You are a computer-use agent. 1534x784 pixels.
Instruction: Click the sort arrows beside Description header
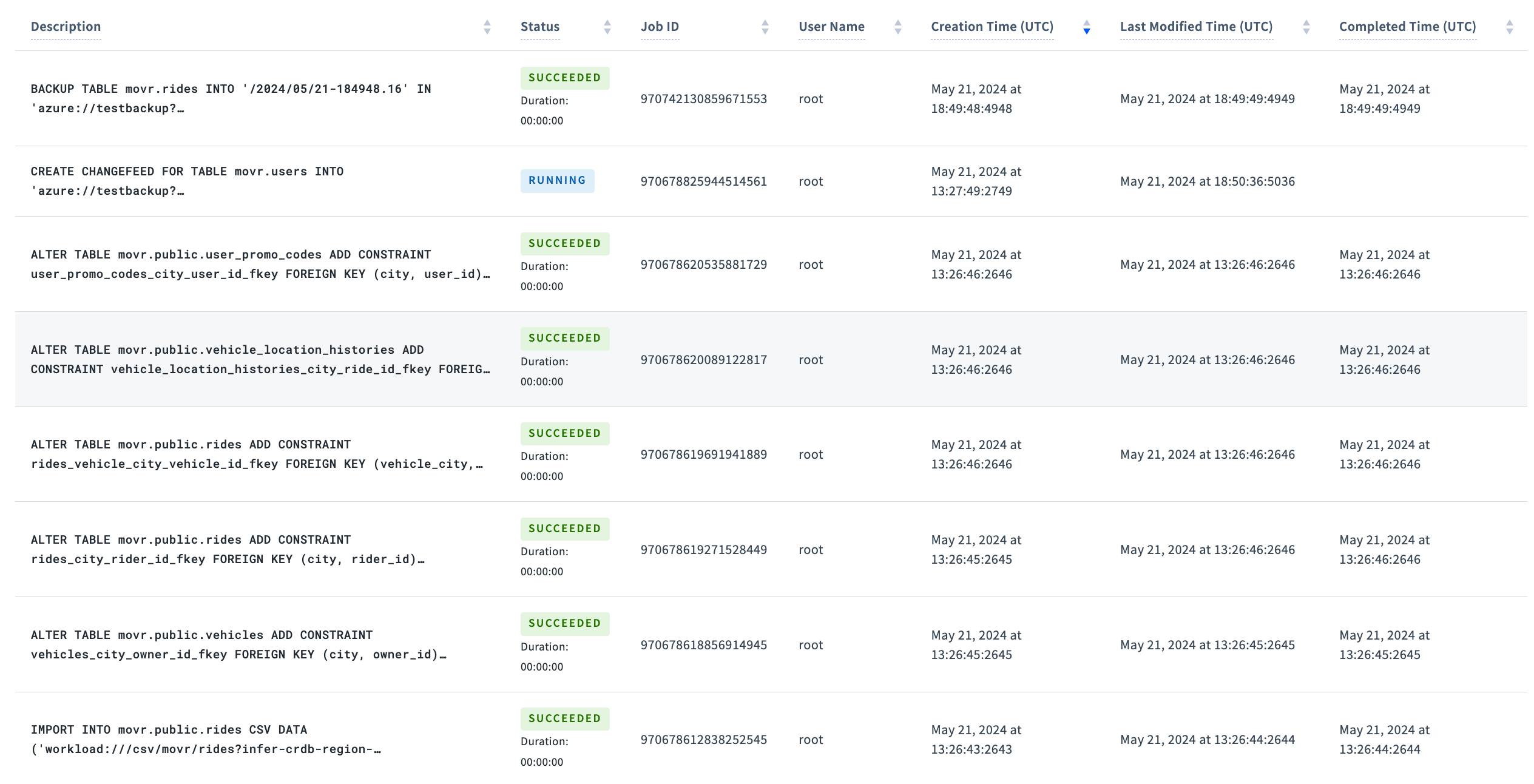click(x=485, y=27)
